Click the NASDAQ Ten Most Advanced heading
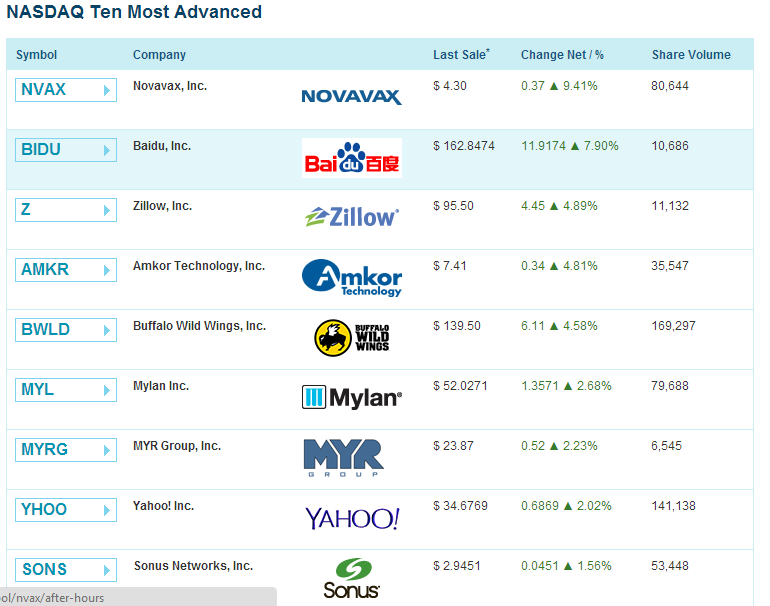The width and height of the screenshot is (770, 606). (134, 12)
